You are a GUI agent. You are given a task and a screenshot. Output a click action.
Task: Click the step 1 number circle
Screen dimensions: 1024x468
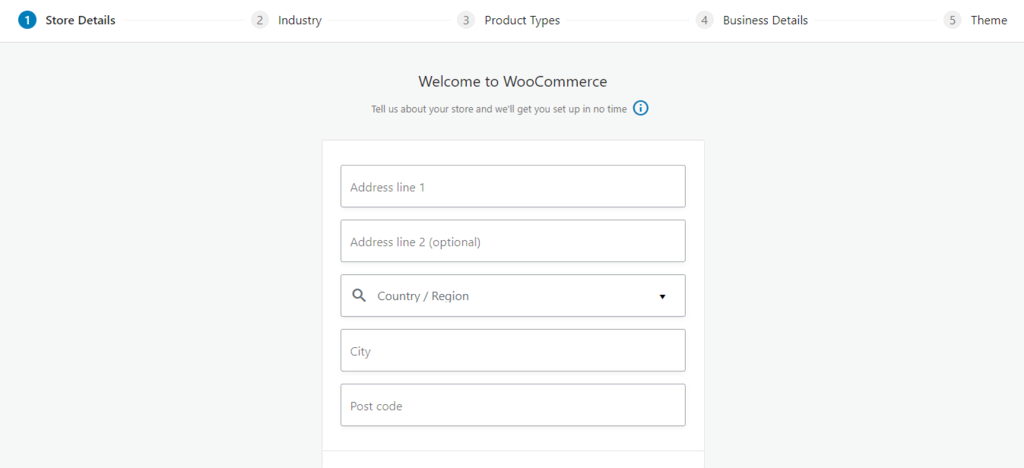[x=27, y=20]
